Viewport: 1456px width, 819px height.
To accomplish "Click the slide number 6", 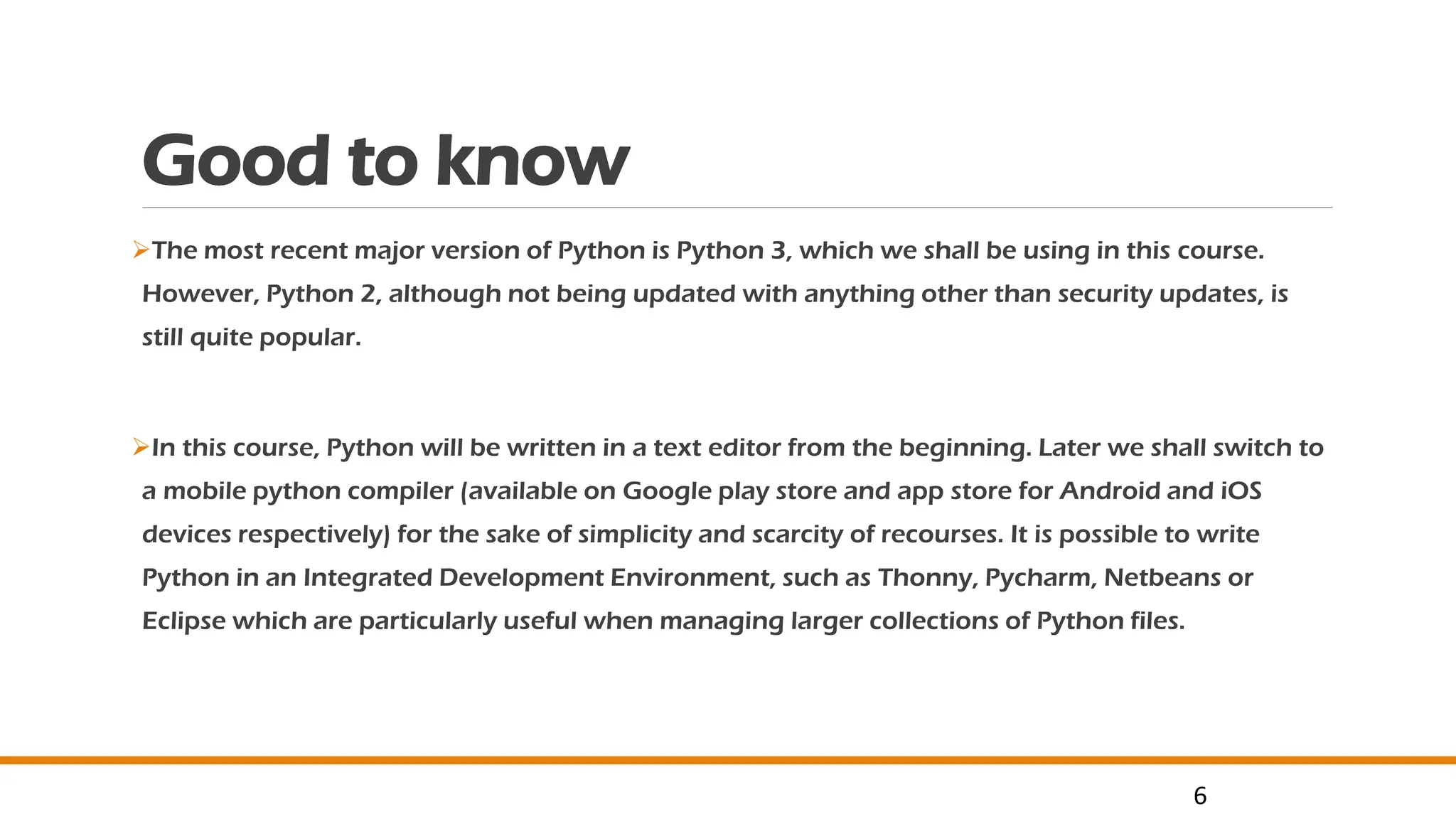I will 1199,796.
